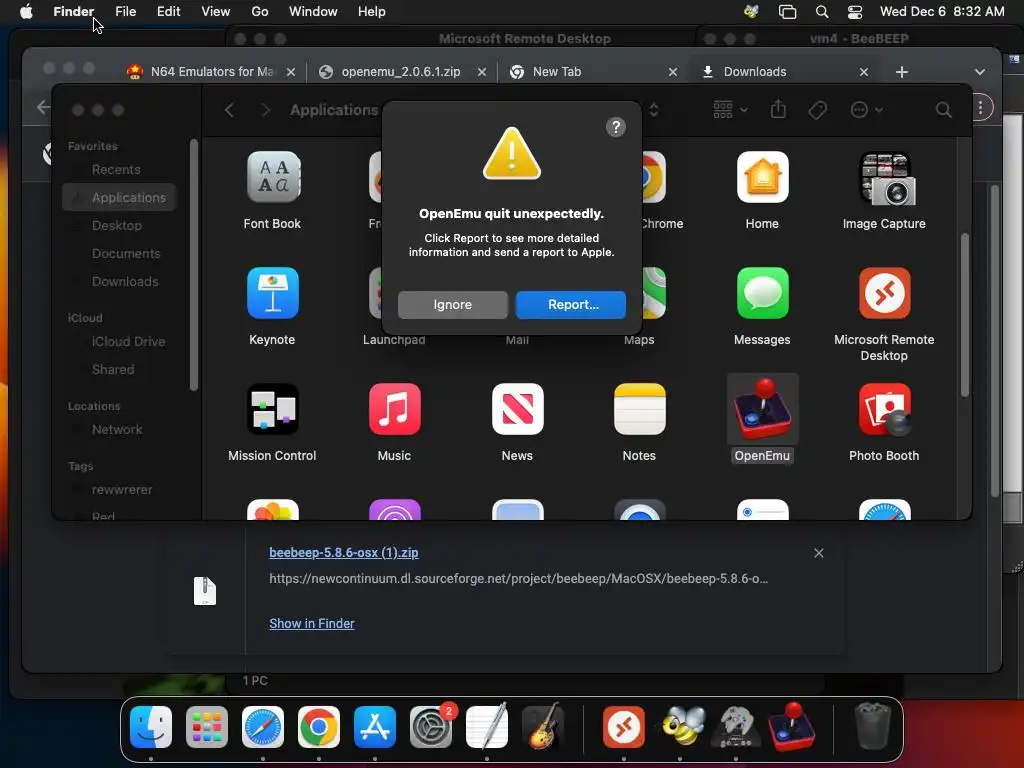Screen dimensions: 1024x768
Task: Select Applications in Finder sidebar
Action: pos(120,197)
